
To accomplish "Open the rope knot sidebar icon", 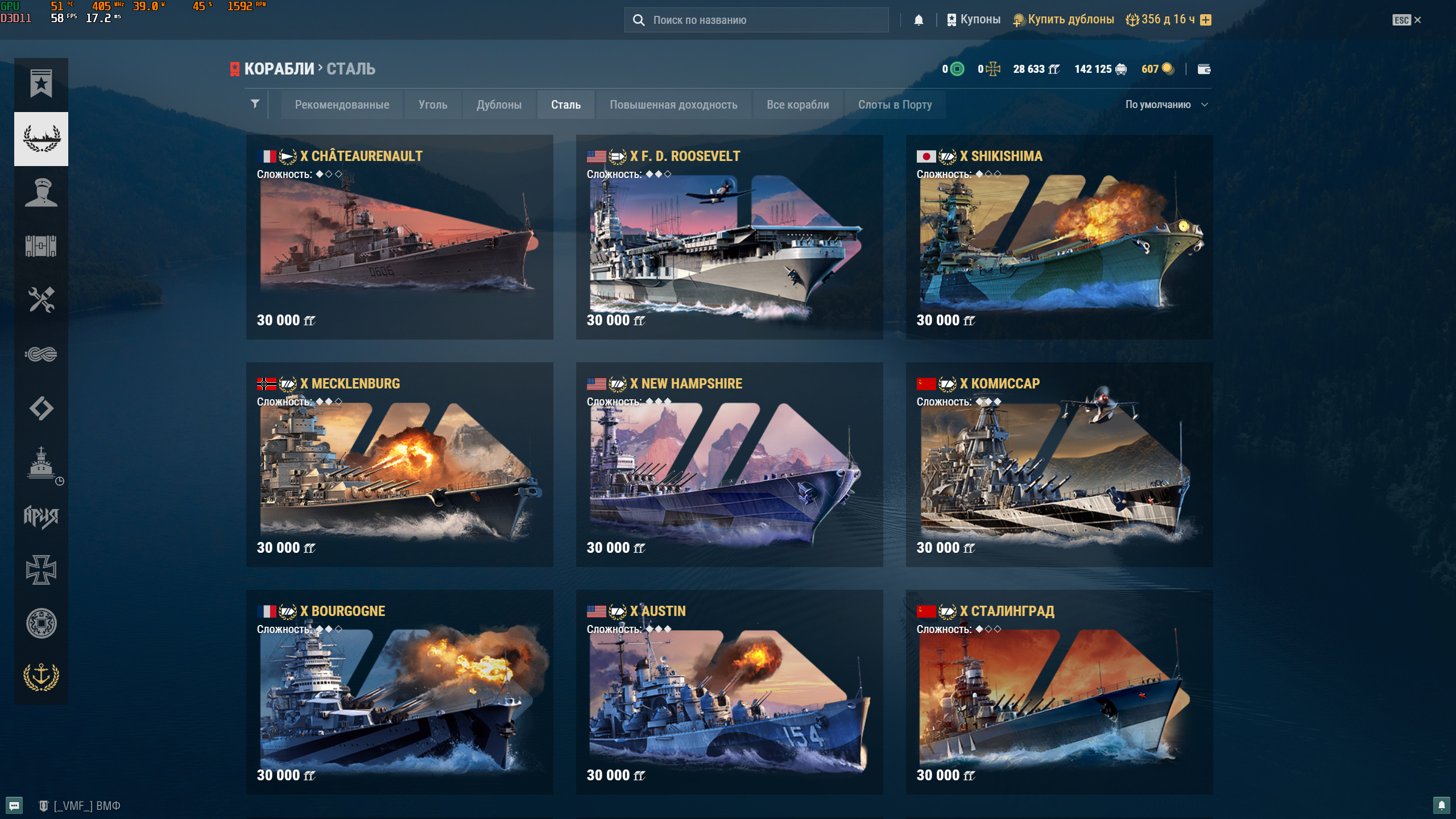I will [41, 354].
